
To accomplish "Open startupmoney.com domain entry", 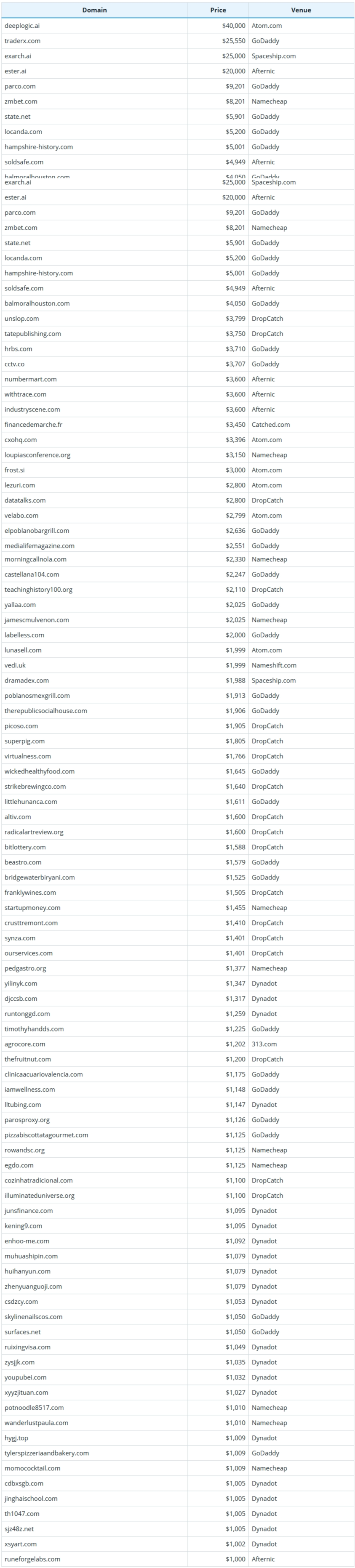I will (32, 908).
